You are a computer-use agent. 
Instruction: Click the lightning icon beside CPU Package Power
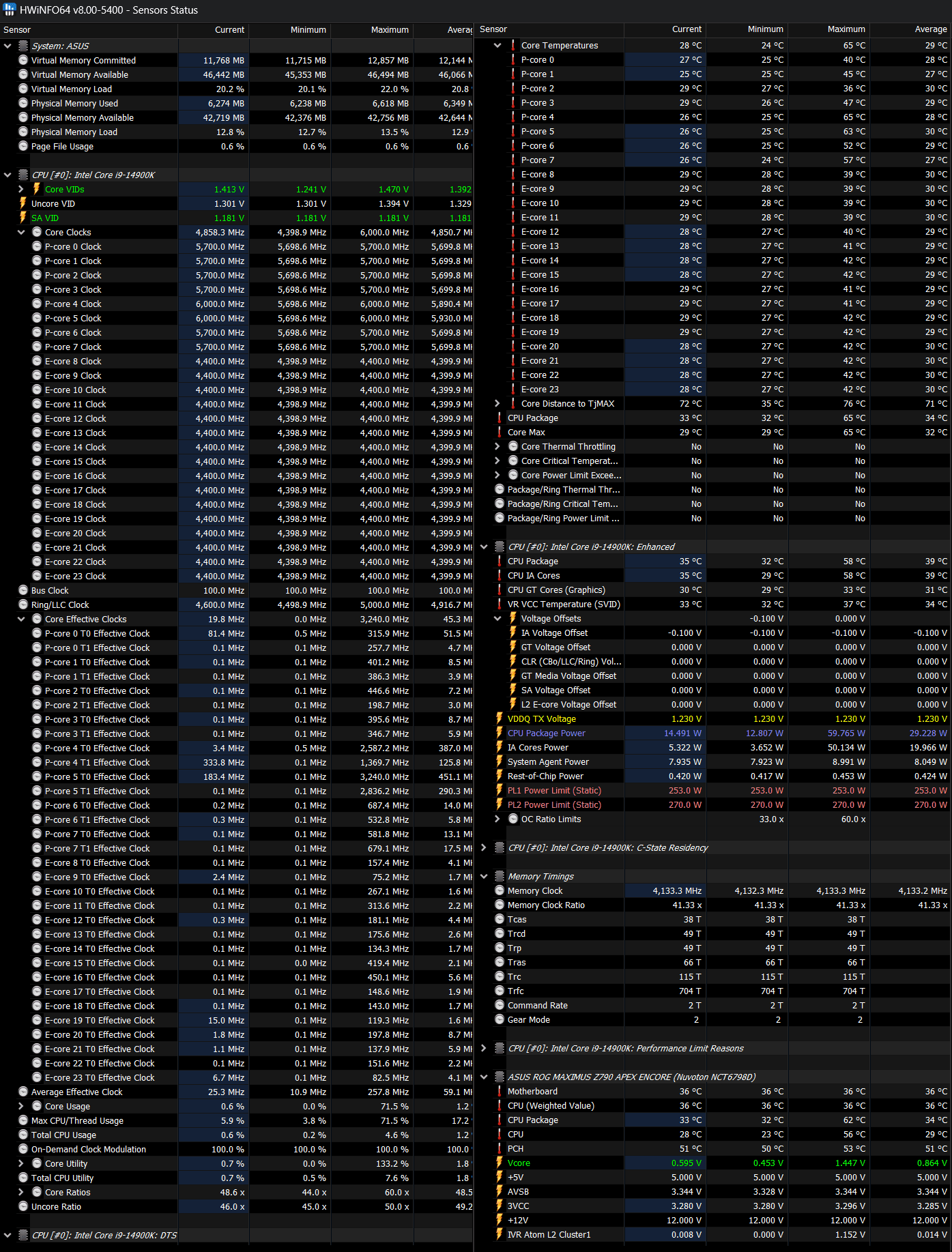[x=500, y=733]
